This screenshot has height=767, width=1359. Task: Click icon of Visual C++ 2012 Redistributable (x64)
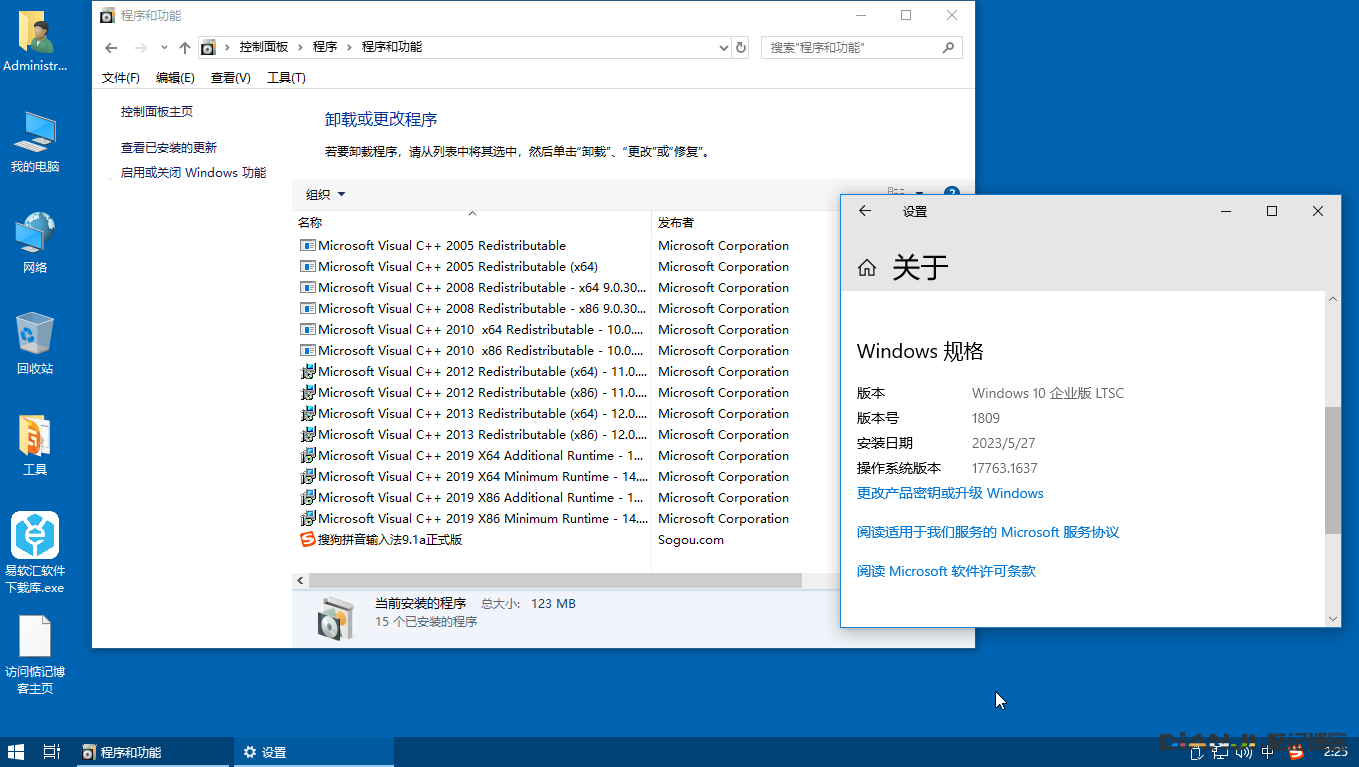point(308,372)
